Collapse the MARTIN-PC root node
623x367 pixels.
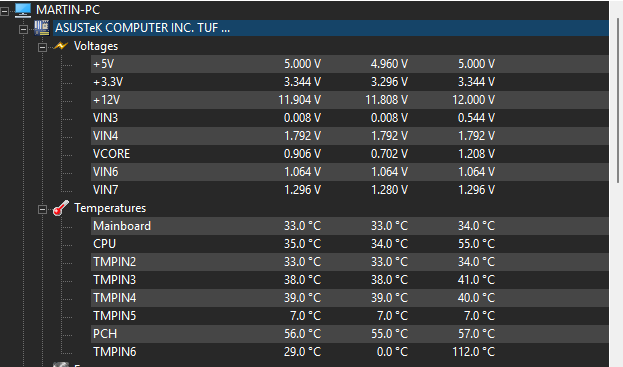pos(4,12)
